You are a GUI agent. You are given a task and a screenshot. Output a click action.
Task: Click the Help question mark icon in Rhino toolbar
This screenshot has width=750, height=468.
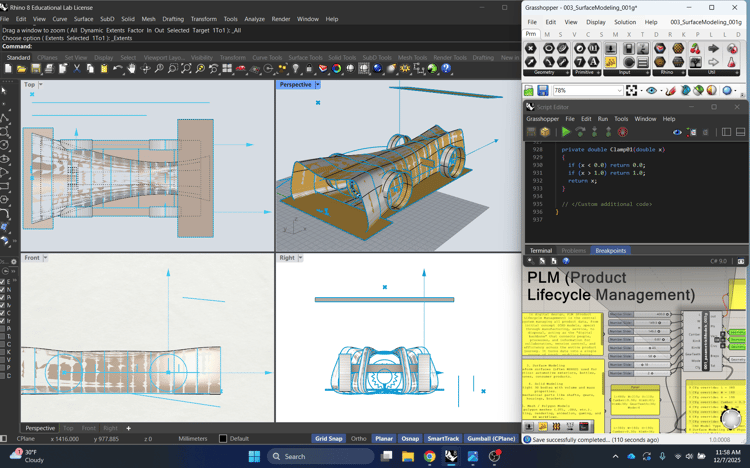point(446,69)
